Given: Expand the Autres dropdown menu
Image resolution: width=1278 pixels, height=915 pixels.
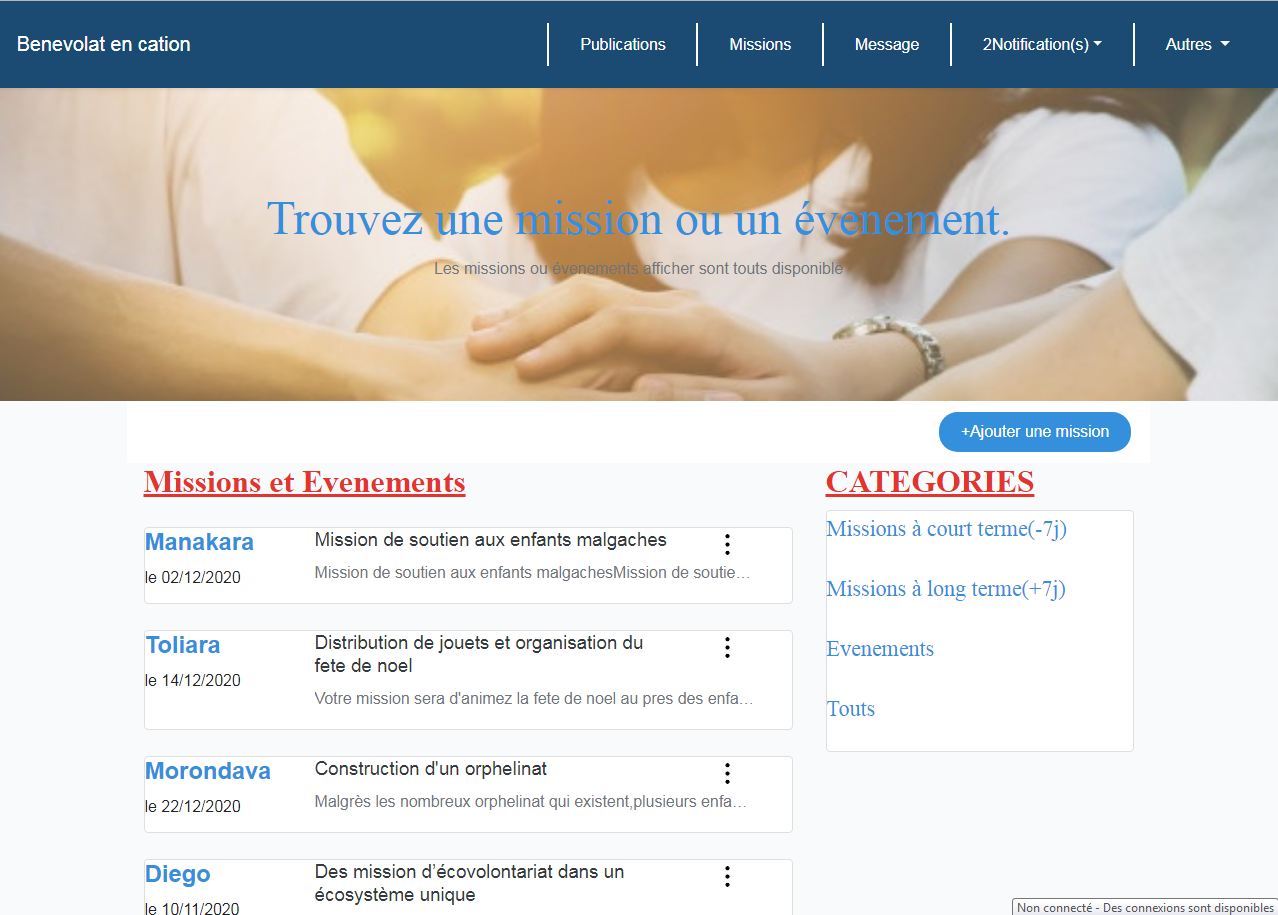Looking at the screenshot, I should pos(1197,44).
